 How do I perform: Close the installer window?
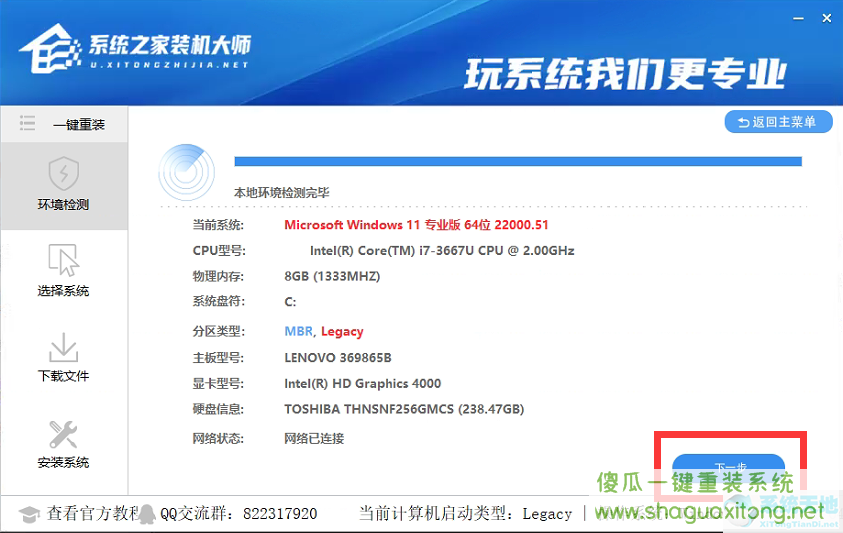[827, 18]
